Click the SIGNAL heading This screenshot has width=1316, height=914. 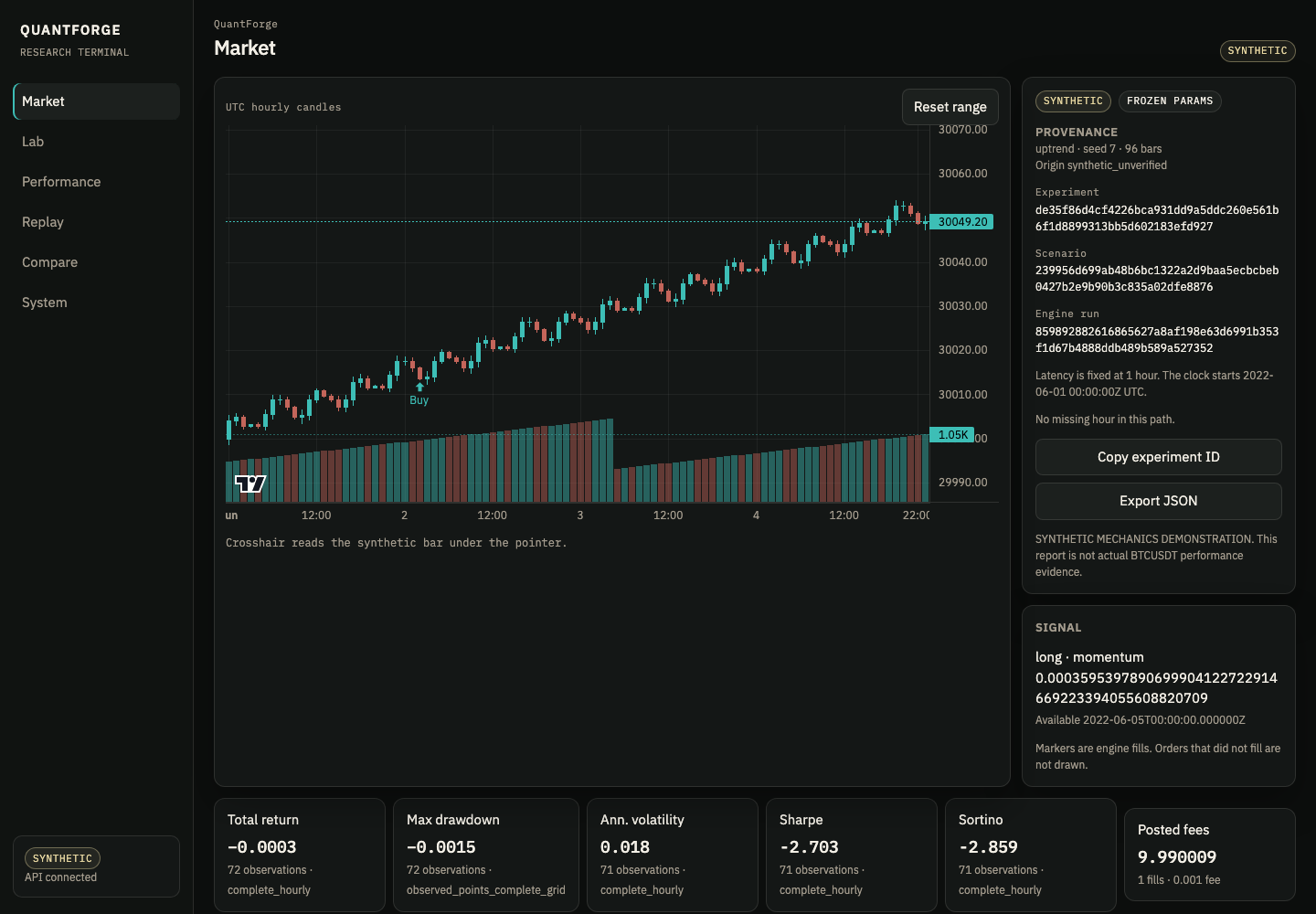coord(1058,628)
